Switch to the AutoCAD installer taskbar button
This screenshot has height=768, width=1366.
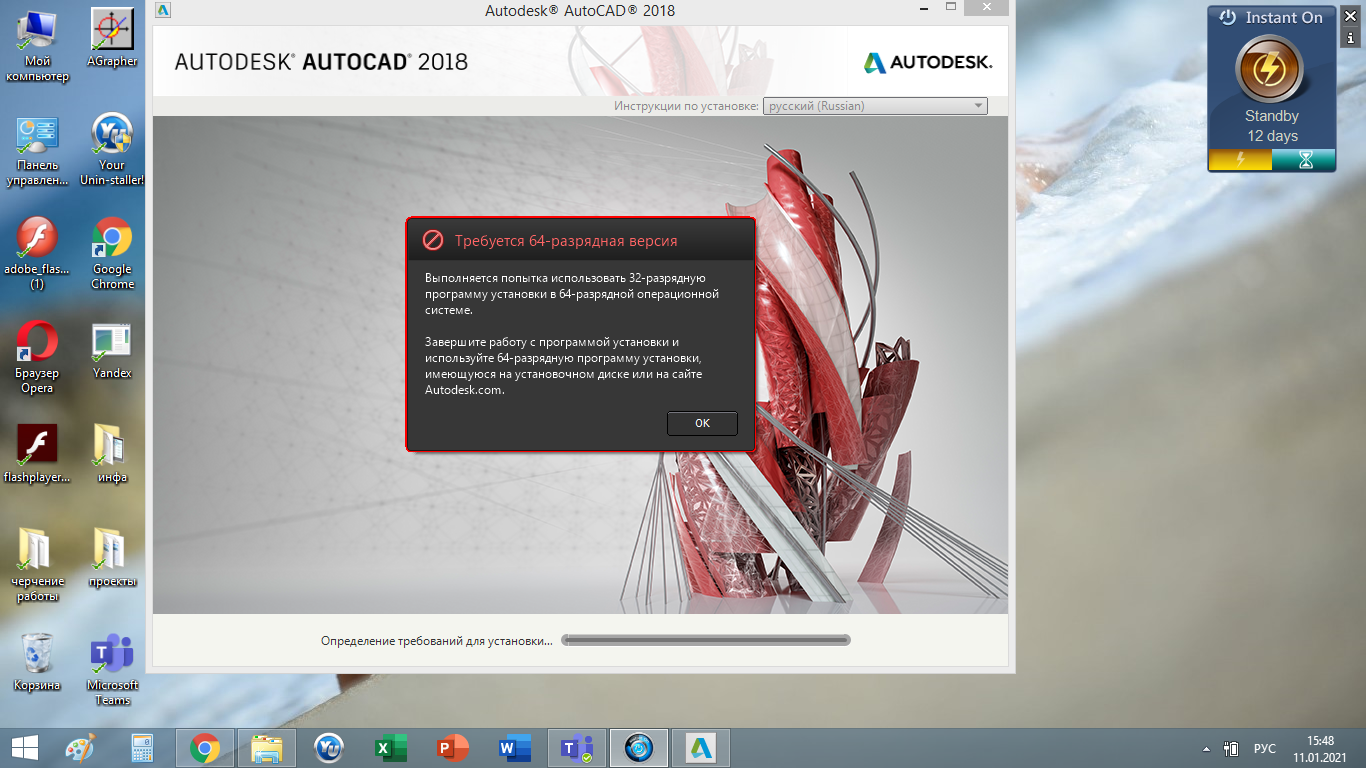pos(701,747)
